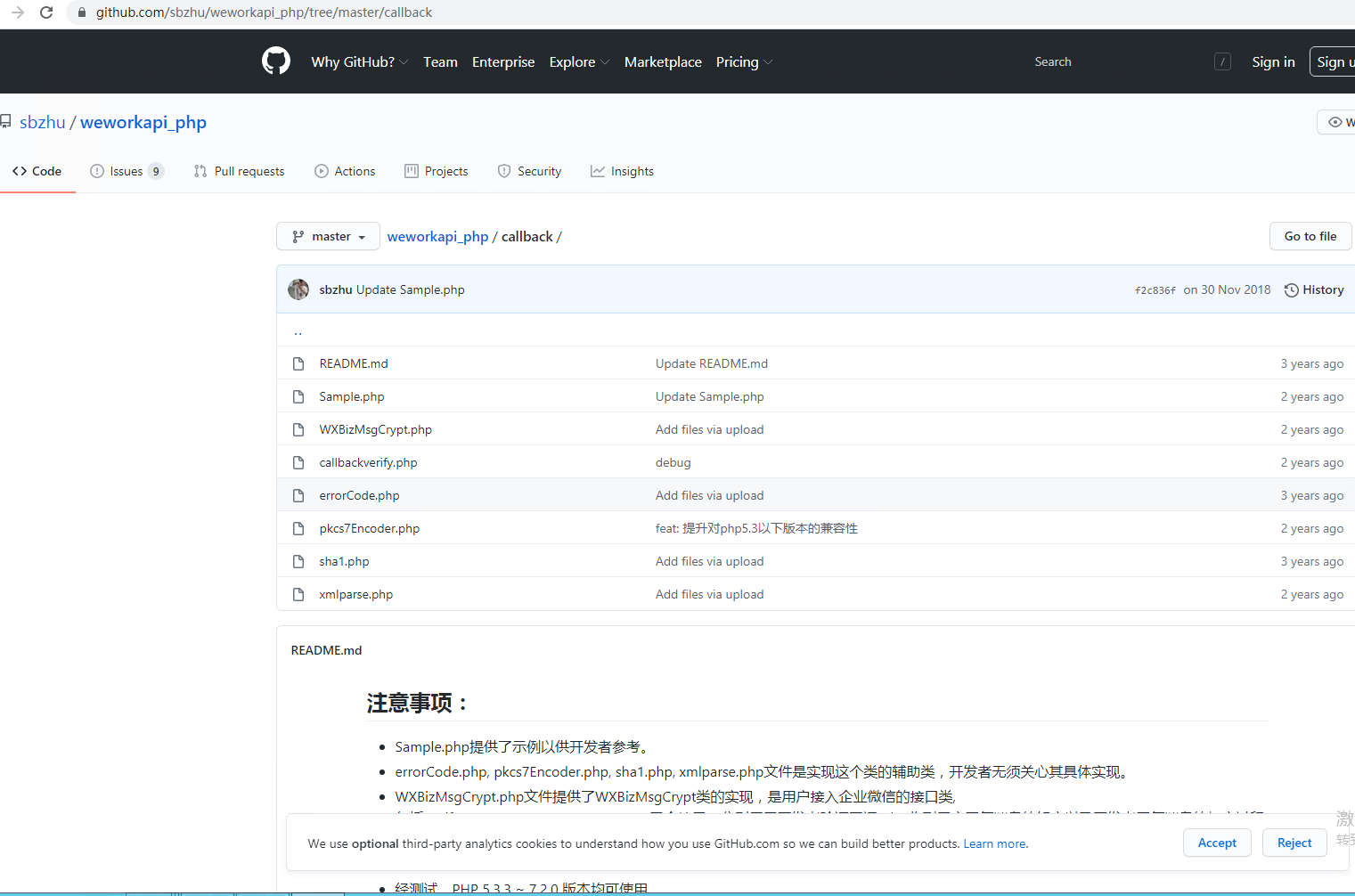Click the repository icon beside sbzhu
The width and height of the screenshot is (1355, 896).
click(x=5, y=122)
